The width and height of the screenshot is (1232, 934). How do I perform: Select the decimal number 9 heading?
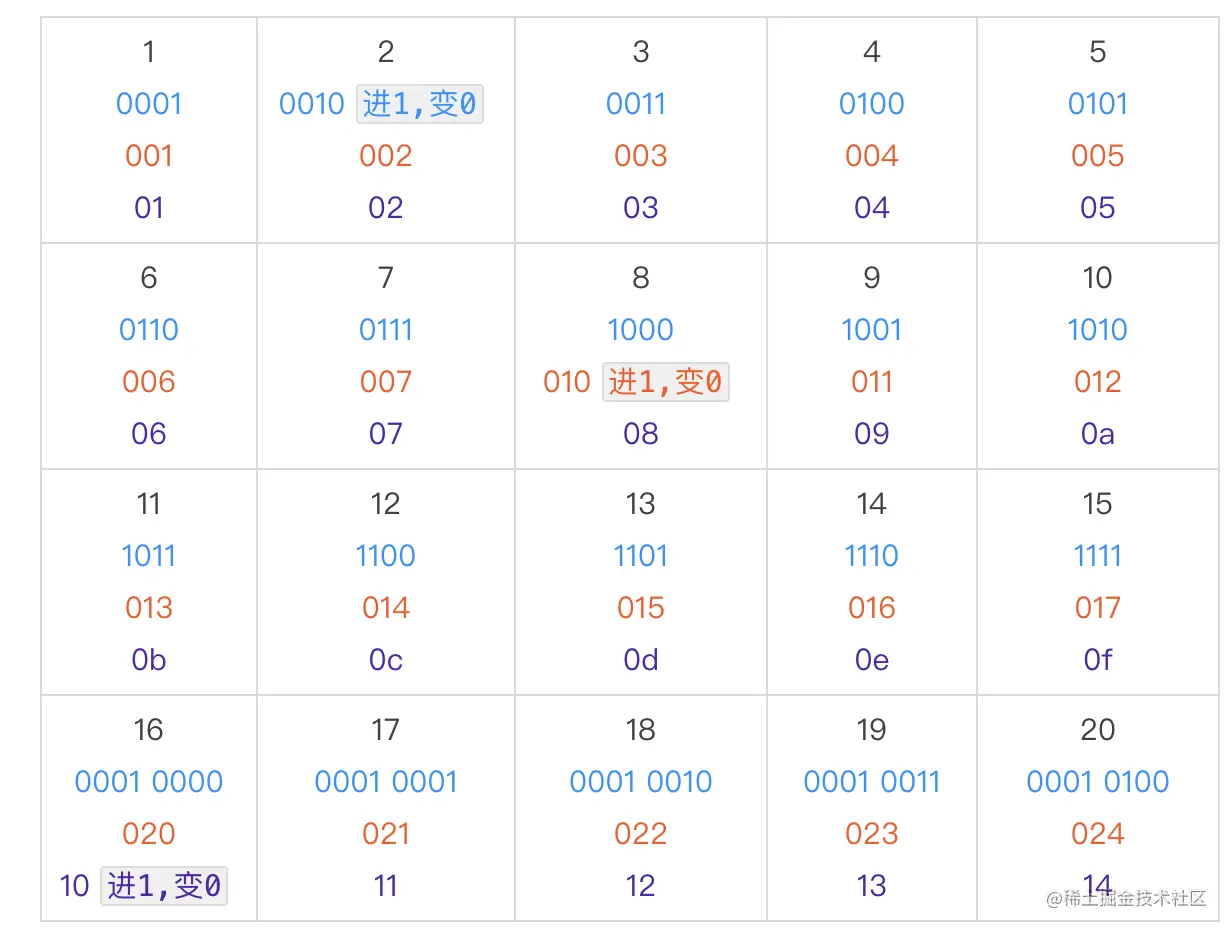tap(871, 278)
